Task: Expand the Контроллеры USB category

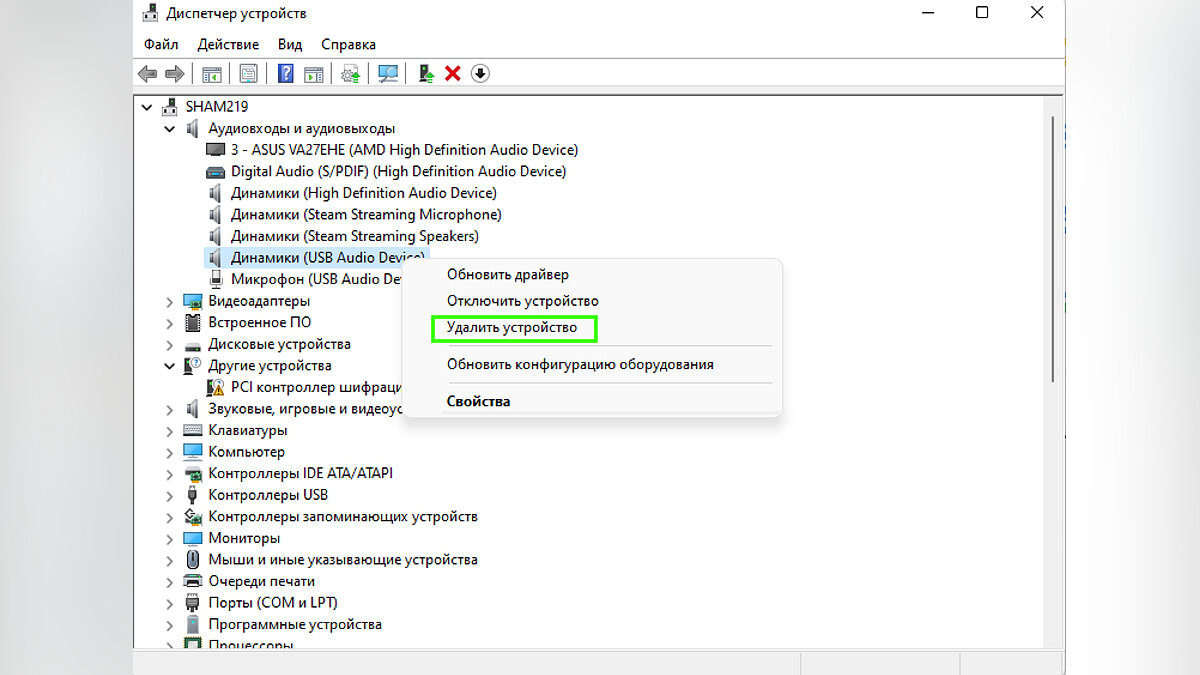Action: (170, 495)
